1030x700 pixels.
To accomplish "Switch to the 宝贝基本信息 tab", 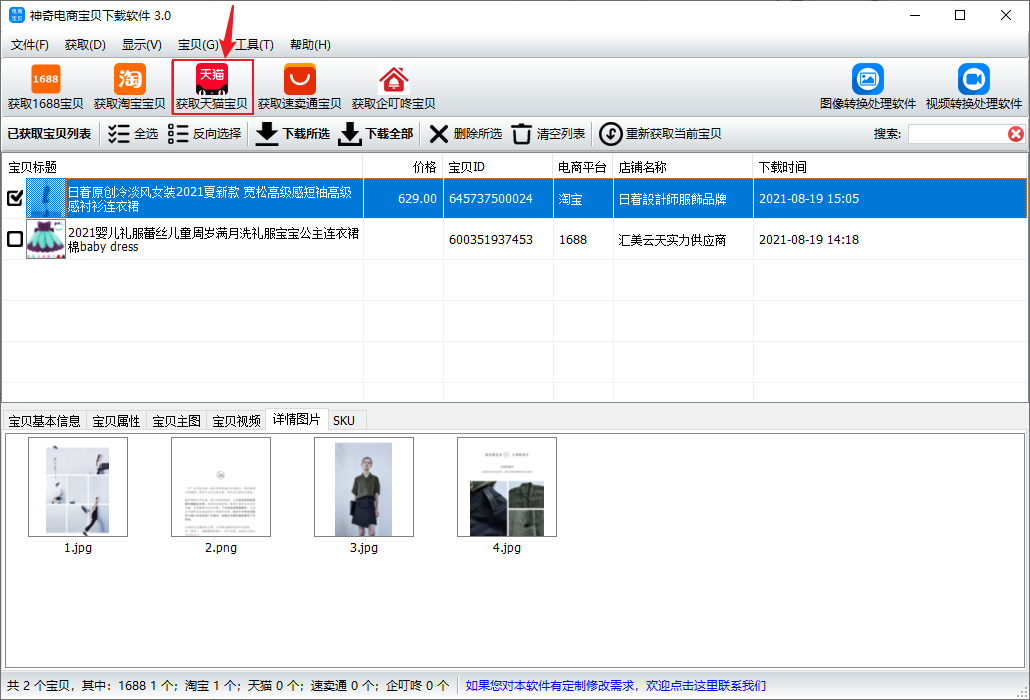I will [45, 421].
